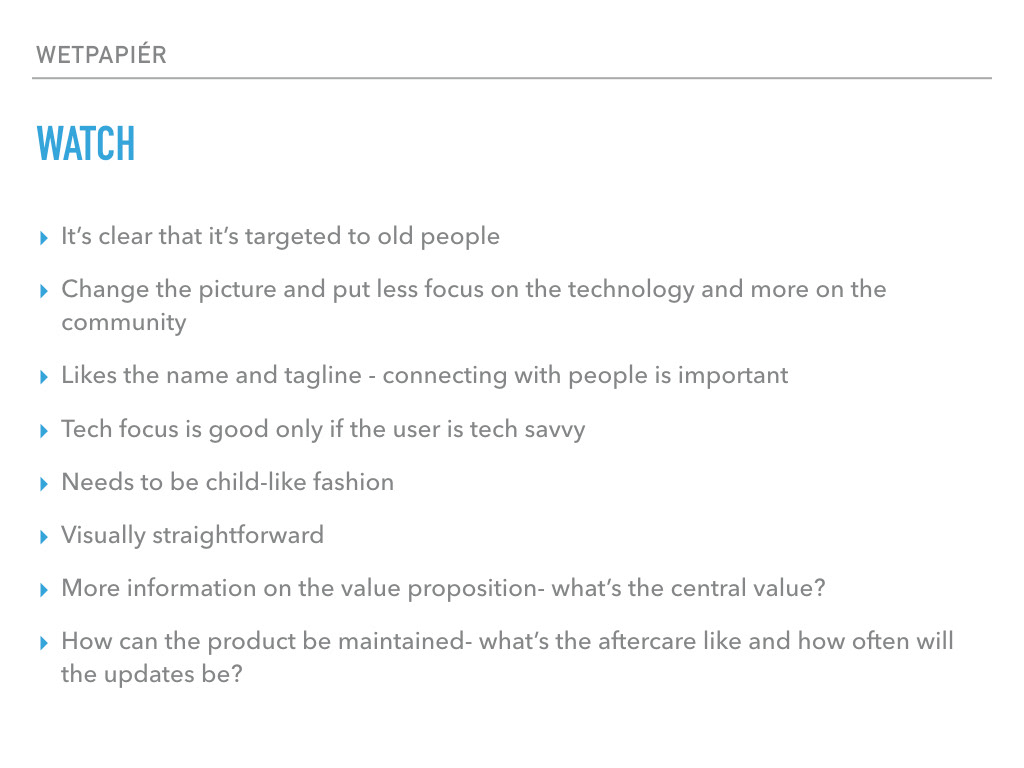1024x768 pixels.
Task: Click the WETPAPIÉR header text
Action: pos(101,54)
